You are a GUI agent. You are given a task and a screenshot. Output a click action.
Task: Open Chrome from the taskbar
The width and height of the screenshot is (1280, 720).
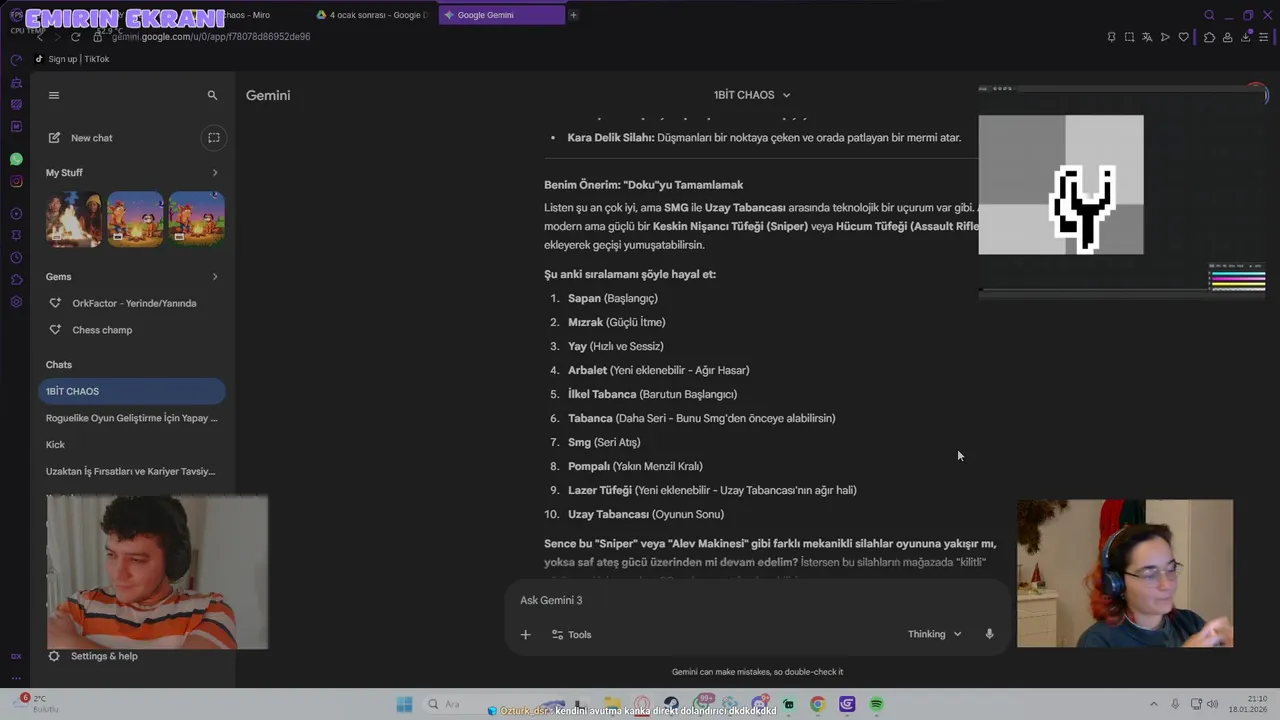817,704
